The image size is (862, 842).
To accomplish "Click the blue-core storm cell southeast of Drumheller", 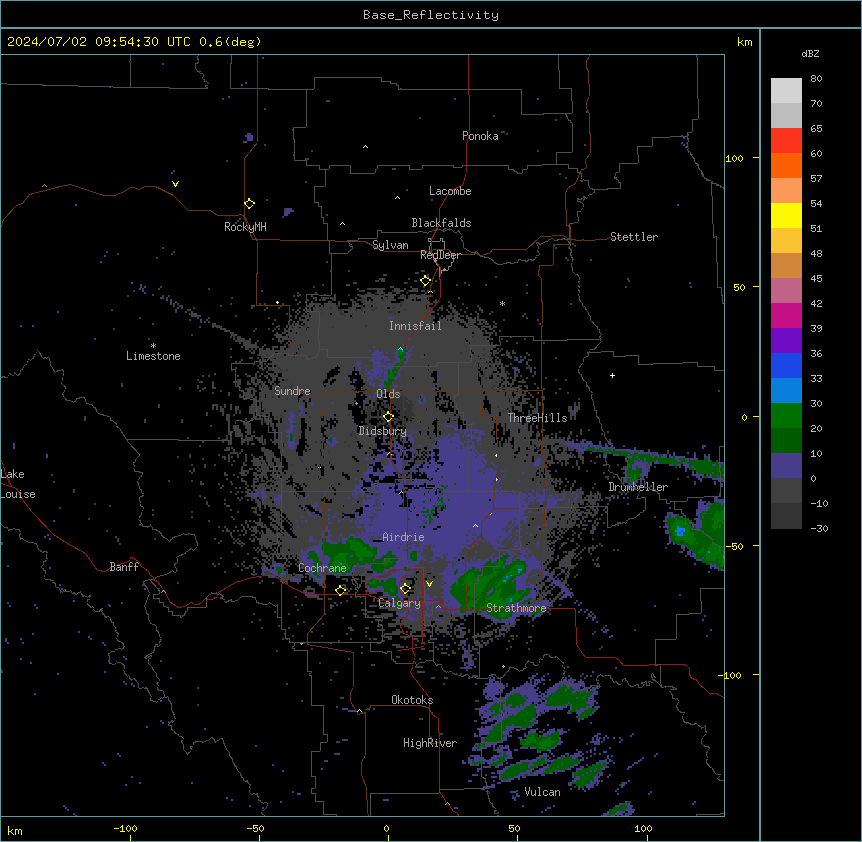I will point(695,536).
